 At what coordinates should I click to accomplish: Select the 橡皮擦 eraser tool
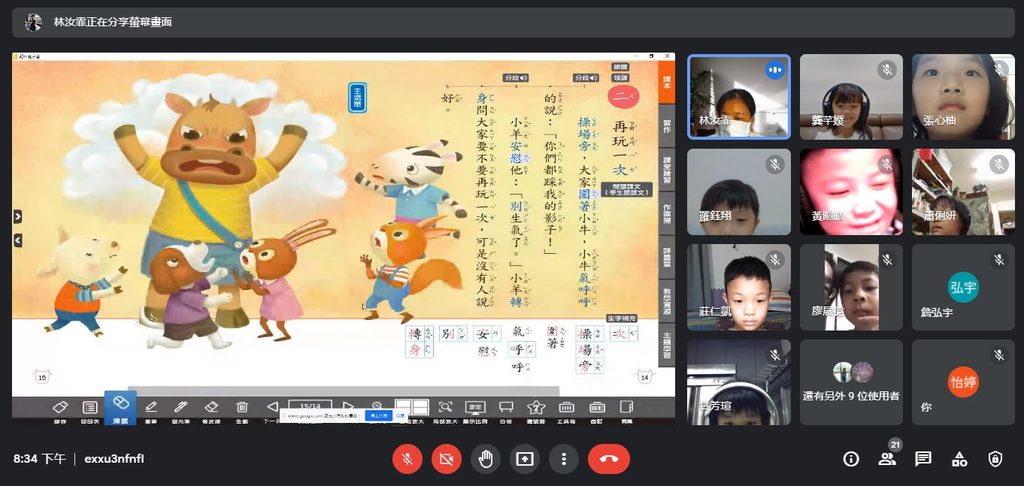pos(211,409)
